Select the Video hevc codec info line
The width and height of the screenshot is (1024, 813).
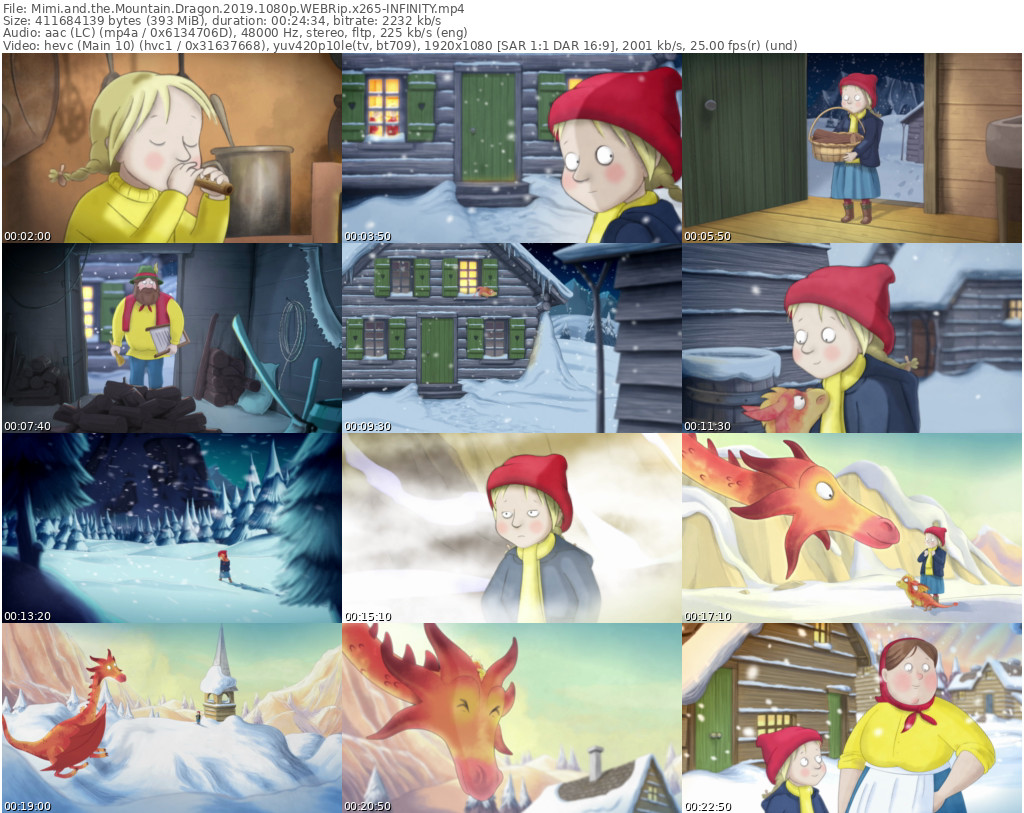400,46
